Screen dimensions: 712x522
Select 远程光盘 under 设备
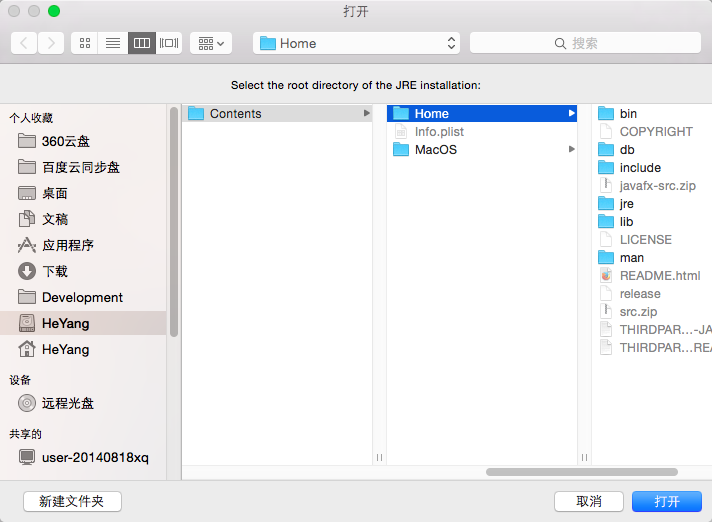click(83, 403)
